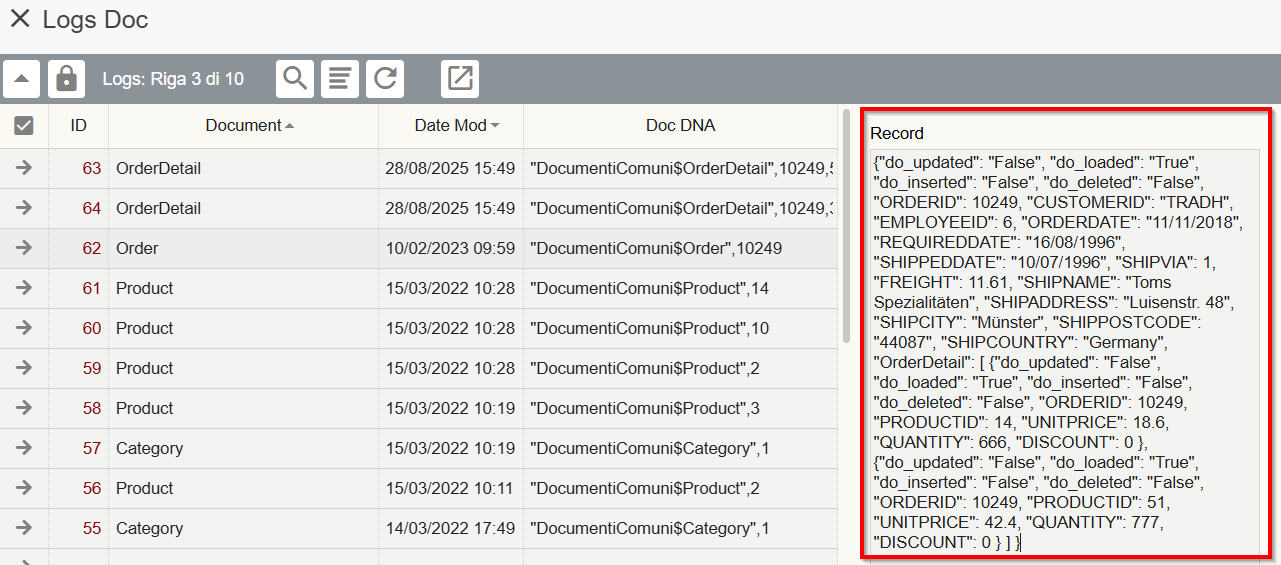Click arrow for row ID 61
The image size is (1281, 565).
click(24, 288)
